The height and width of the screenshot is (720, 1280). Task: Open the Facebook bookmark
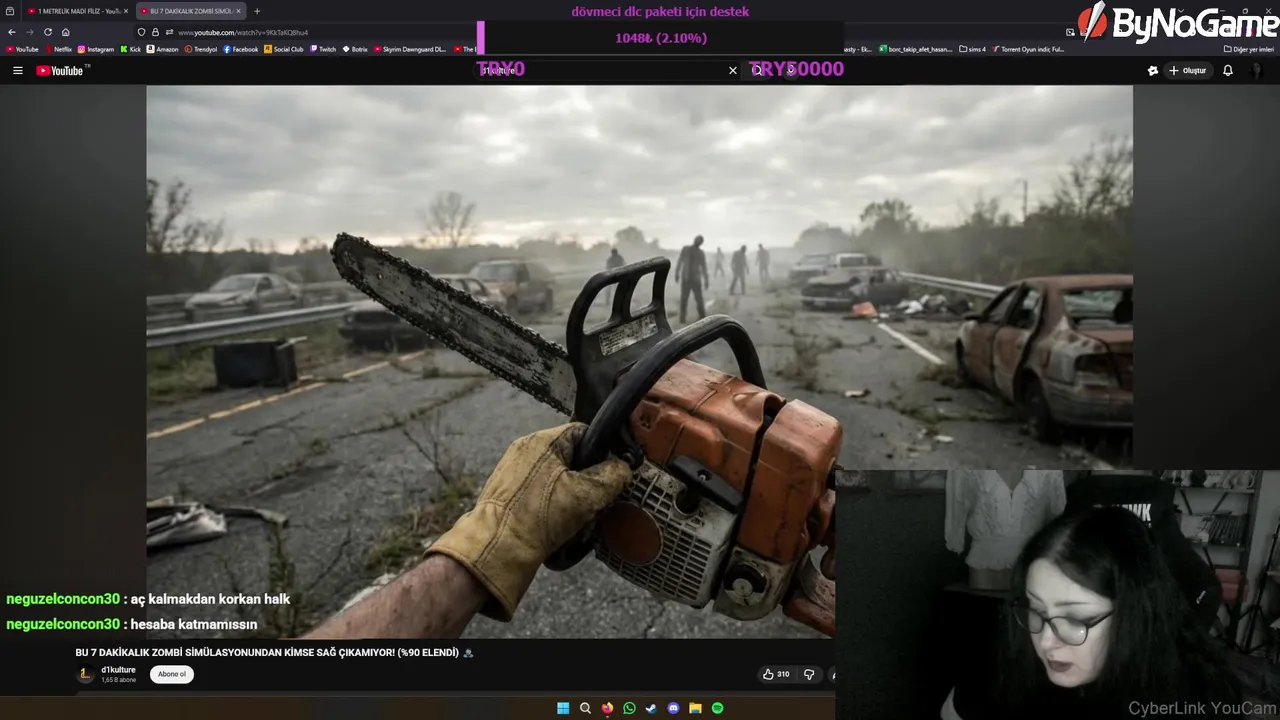[241, 49]
